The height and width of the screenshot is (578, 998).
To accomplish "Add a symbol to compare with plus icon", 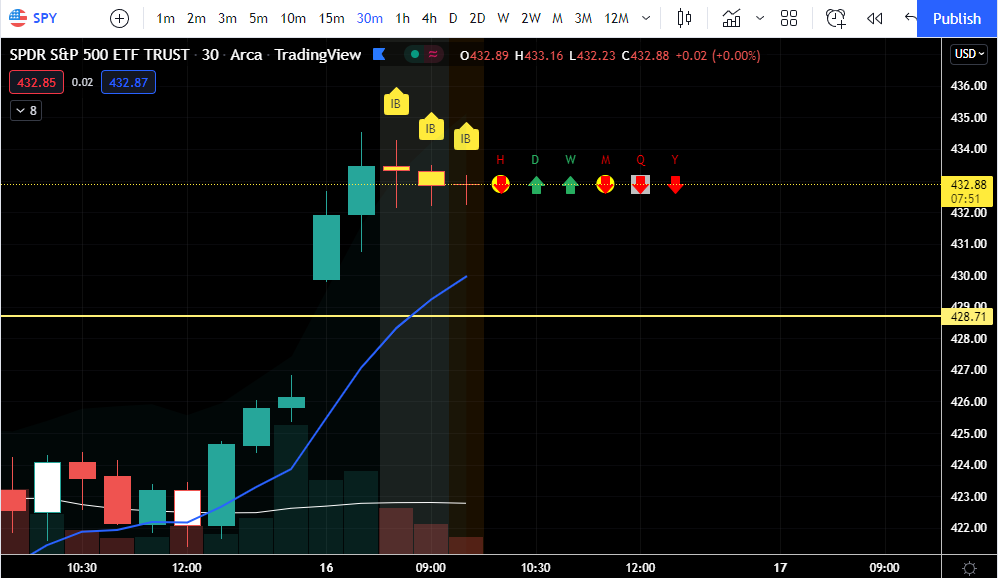I will tap(119, 18).
